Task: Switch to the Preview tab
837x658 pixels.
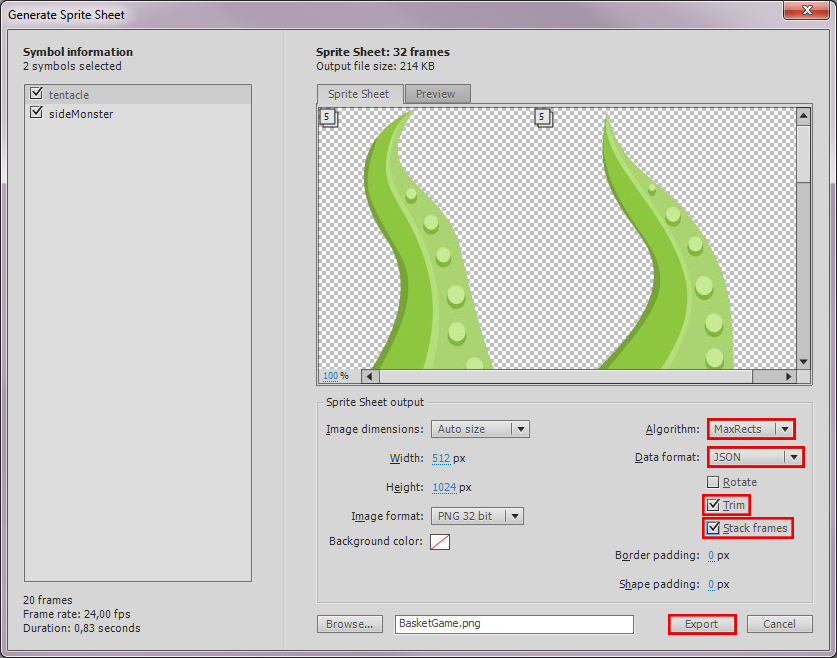Action: 436,94
